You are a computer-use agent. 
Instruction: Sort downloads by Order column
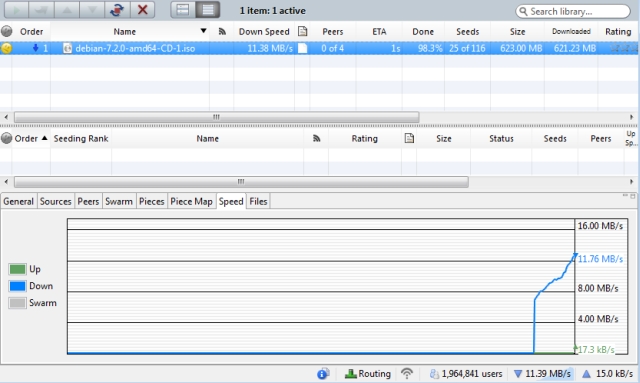click(x=31, y=32)
